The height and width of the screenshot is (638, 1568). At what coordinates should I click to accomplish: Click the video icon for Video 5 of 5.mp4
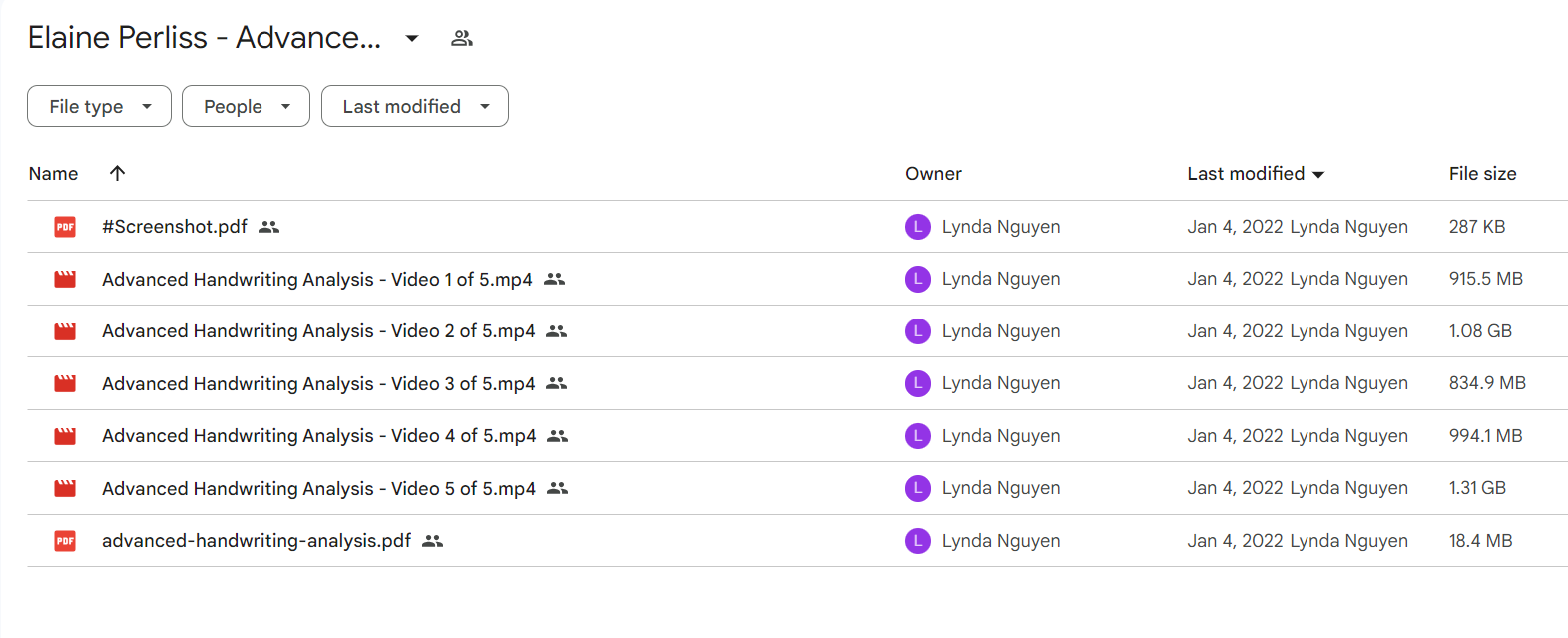coord(65,488)
